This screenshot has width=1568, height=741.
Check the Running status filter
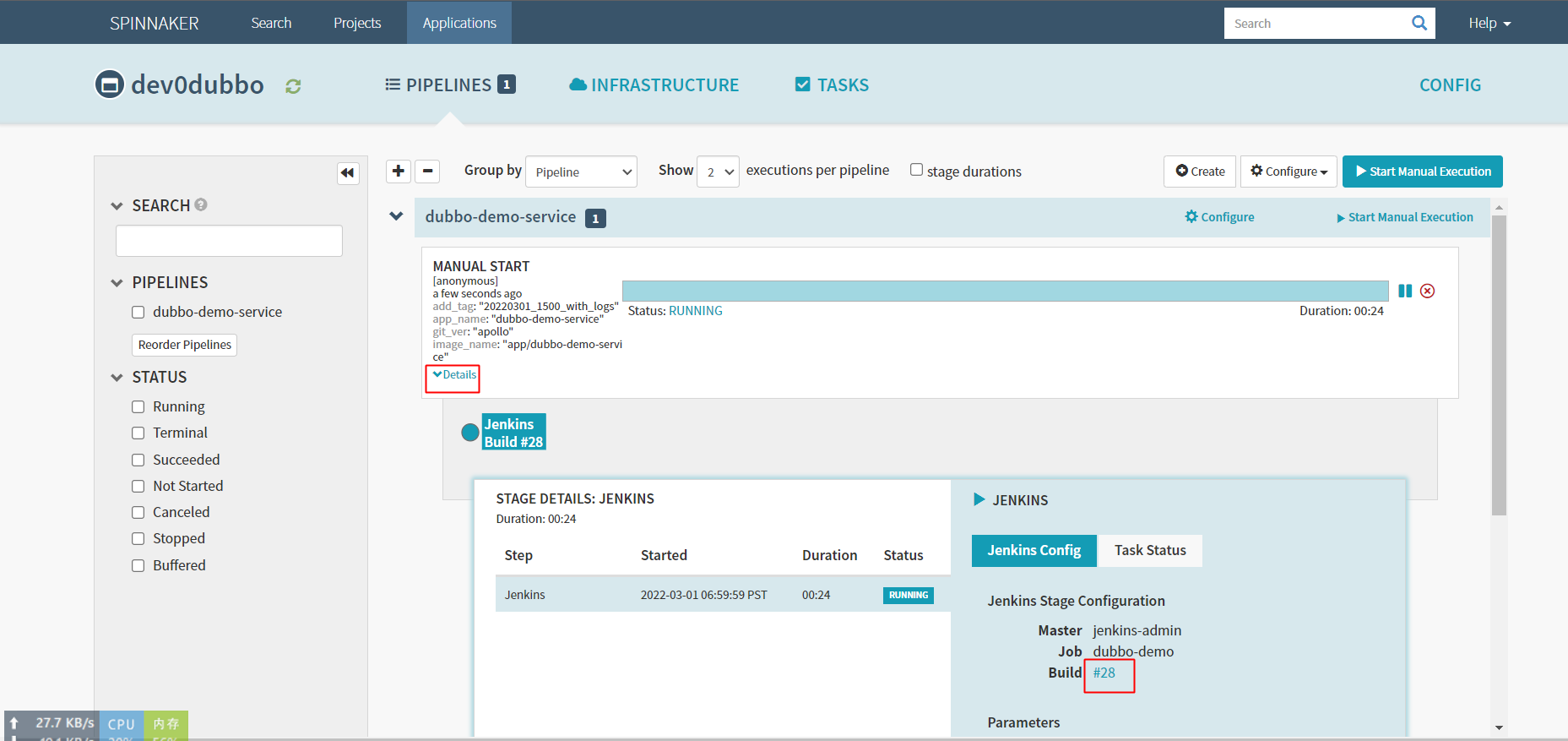[138, 407]
